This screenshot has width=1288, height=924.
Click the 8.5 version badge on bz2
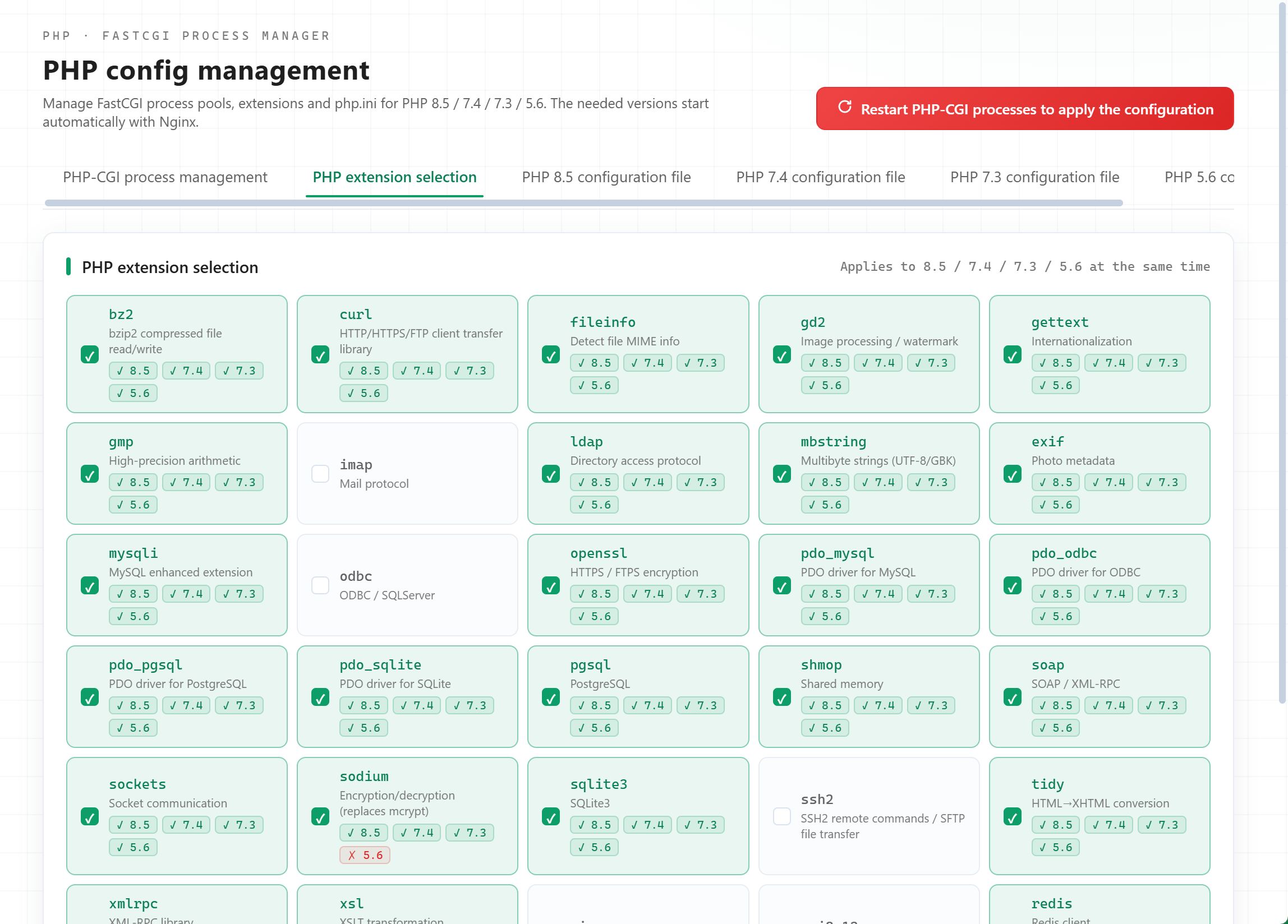133,371
